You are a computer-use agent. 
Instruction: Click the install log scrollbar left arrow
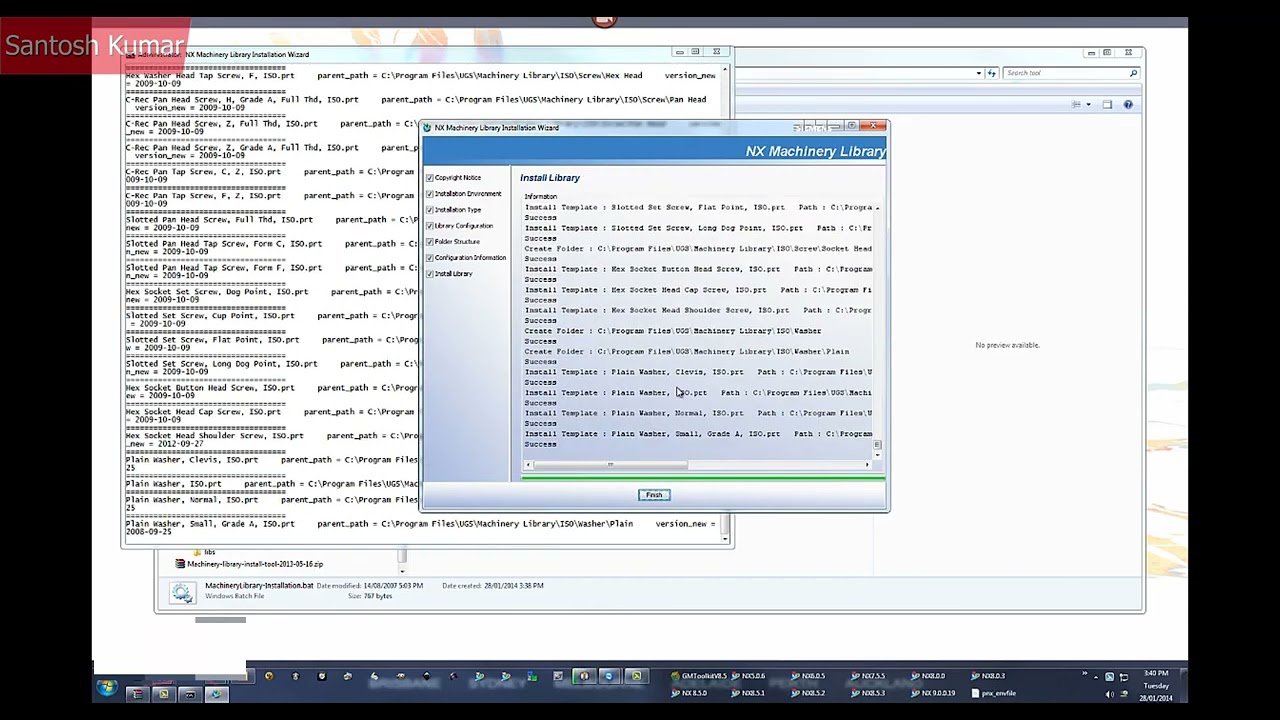pyautogui.click(x=529, y=465)
